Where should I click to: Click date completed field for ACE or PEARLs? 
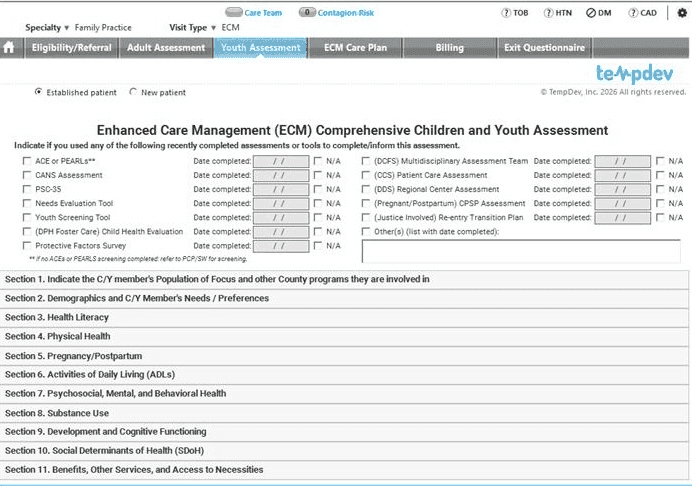click(281, 162)
